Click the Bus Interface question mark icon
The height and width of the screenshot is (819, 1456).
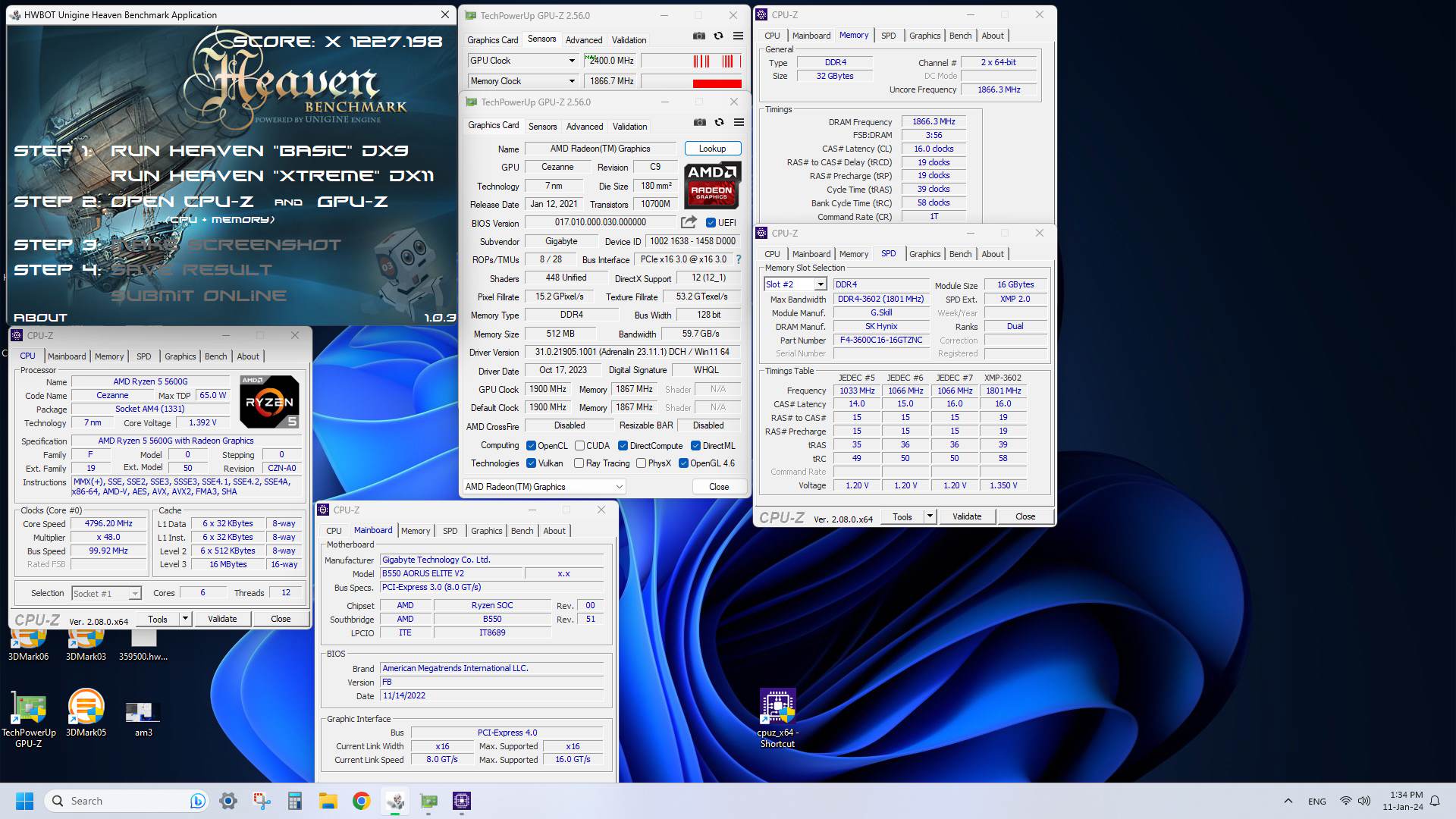pyautogui.click(x=738, y=259)
